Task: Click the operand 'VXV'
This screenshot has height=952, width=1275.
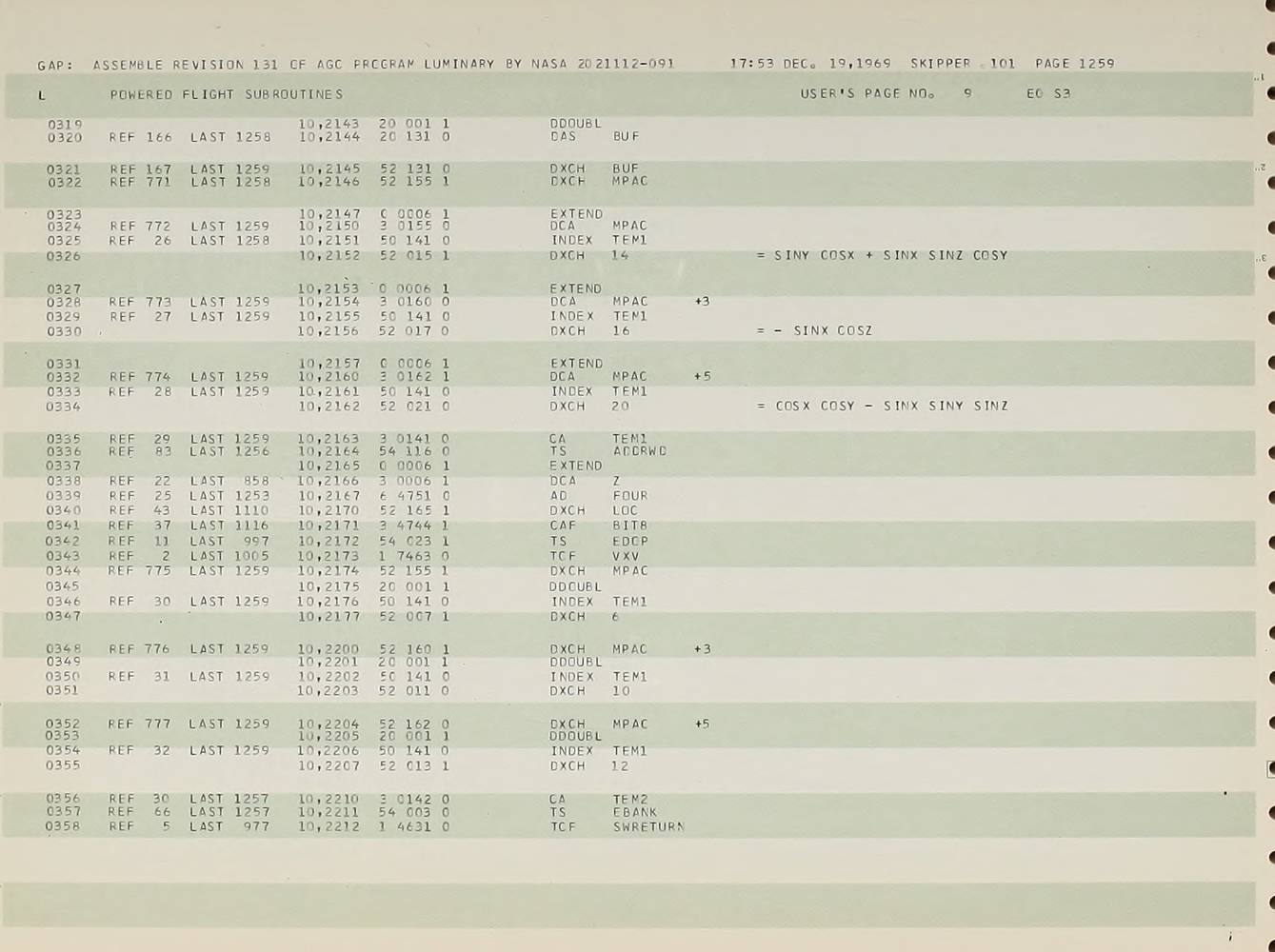Action: click(626, 556)
